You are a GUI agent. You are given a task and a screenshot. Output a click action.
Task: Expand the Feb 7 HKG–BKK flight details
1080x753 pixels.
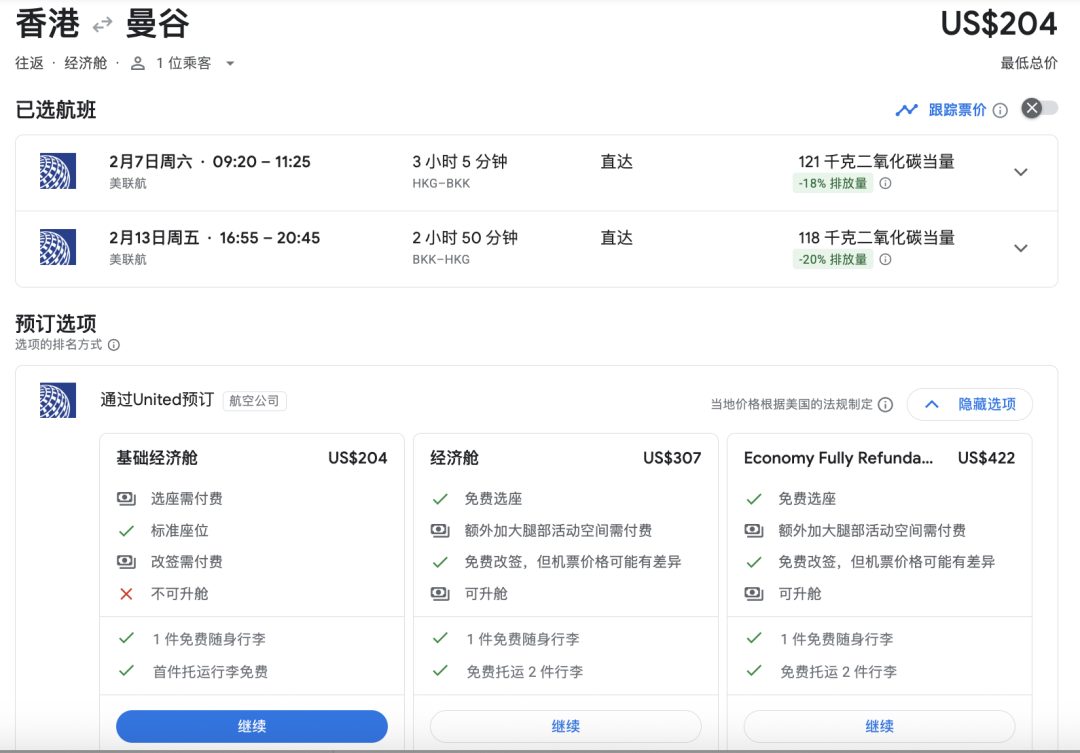pos(1020,172)
